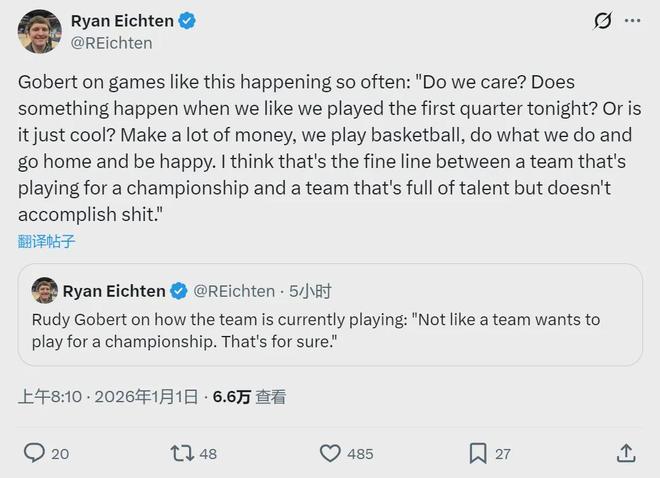The image size is (660, 478).
Task: Click the 5小时 quoted tweet timestamp
Action: 311,291
